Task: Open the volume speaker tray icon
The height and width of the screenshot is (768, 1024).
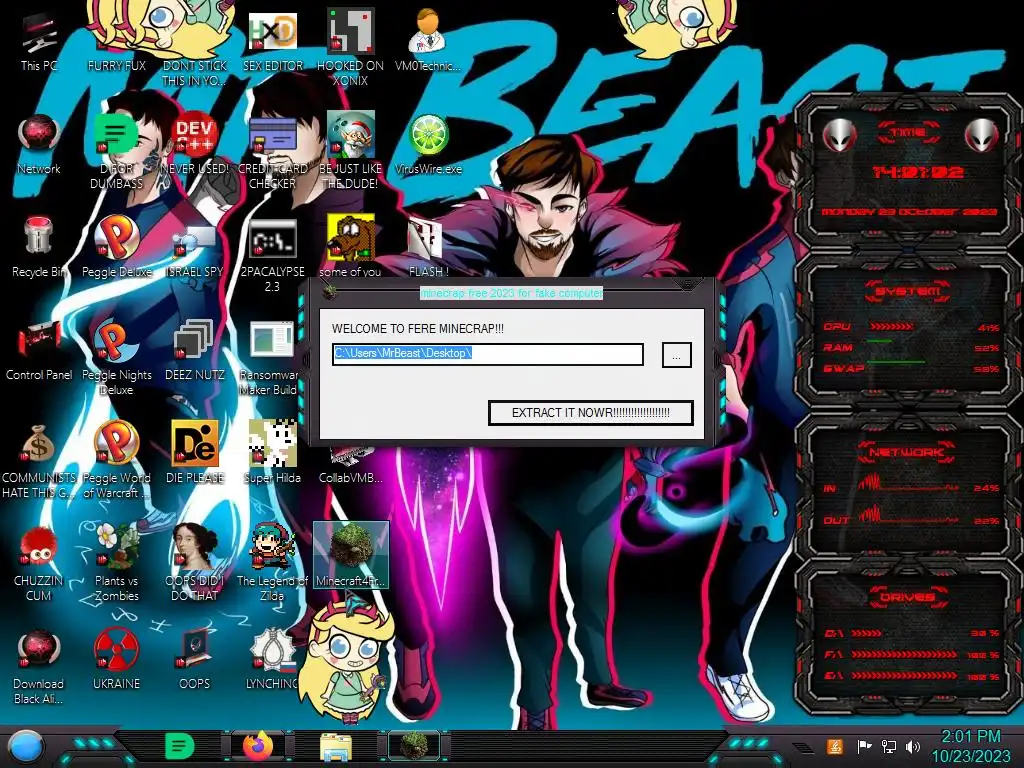Action: click(912, 746)
